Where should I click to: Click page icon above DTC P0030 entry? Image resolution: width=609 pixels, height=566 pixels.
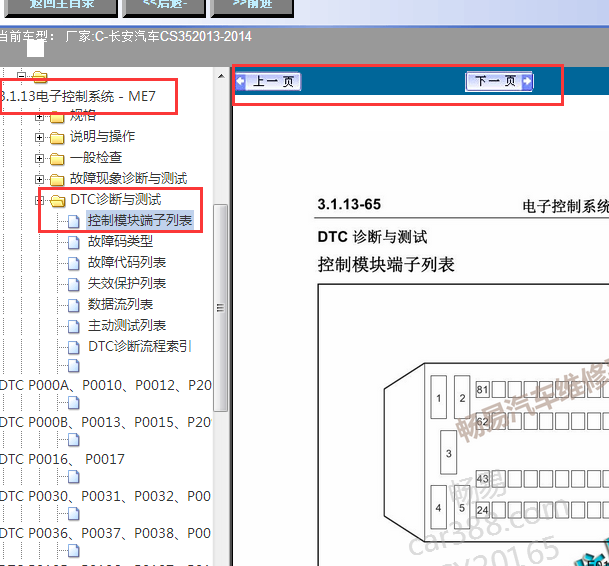[x=73, y=477]
